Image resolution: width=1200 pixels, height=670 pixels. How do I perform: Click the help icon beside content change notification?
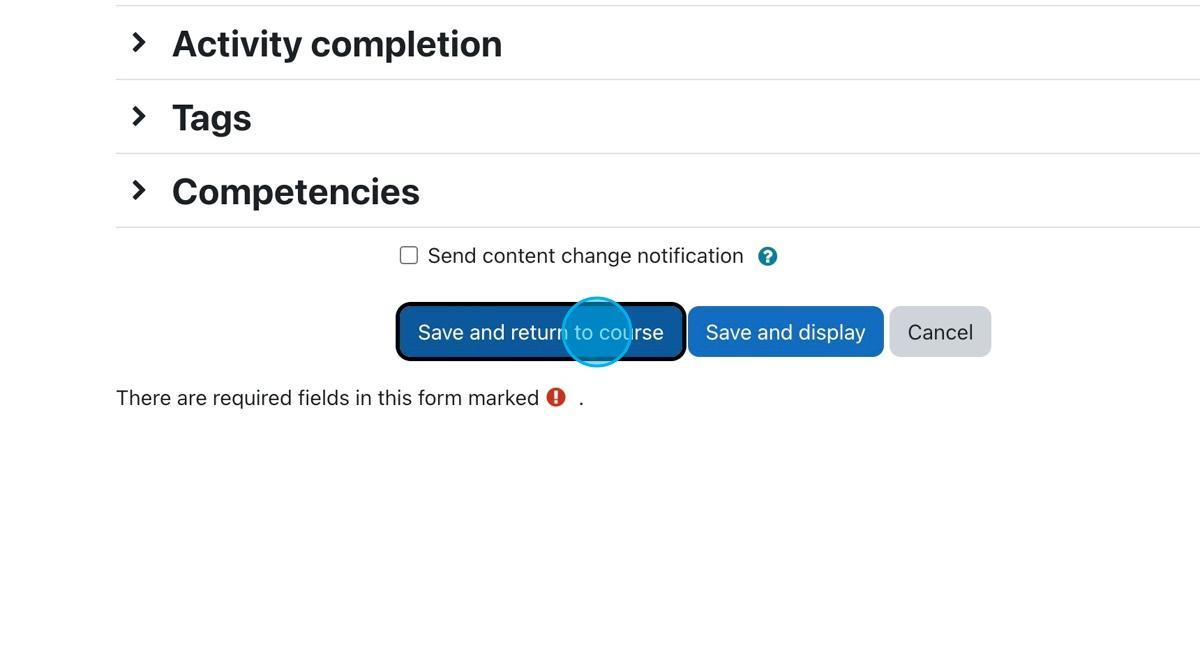[766, 255]
